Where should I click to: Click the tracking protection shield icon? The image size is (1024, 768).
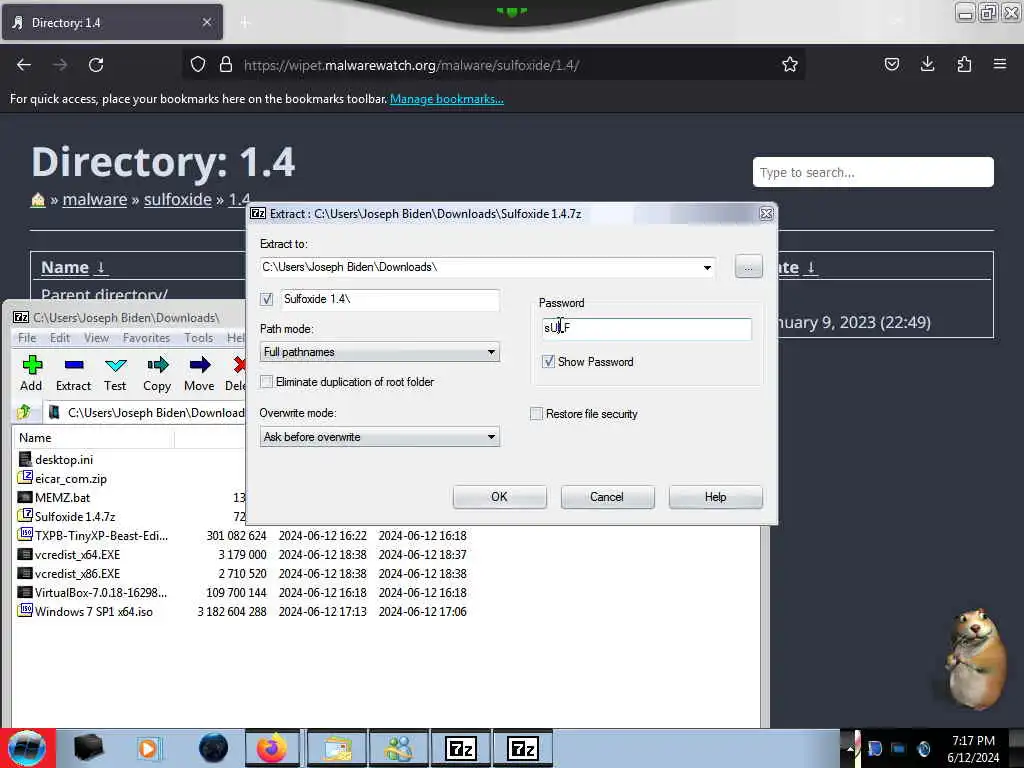pos(198,64)
